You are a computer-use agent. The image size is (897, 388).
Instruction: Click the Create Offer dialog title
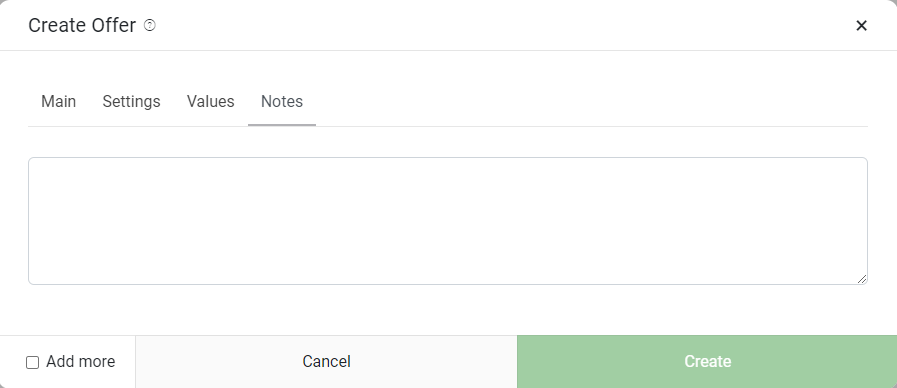pyautogui.click(x=82, y=26)
